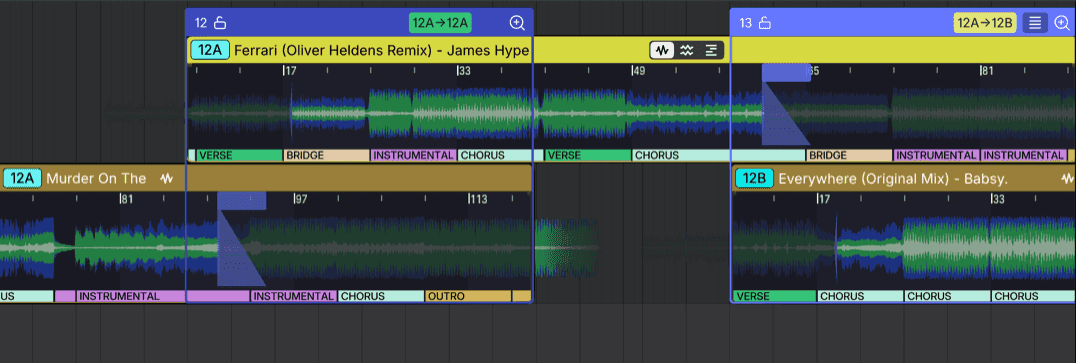Select Ferrari's second VERSE section before bar 49
The image size is (1076, 363).
click(588, 155)
